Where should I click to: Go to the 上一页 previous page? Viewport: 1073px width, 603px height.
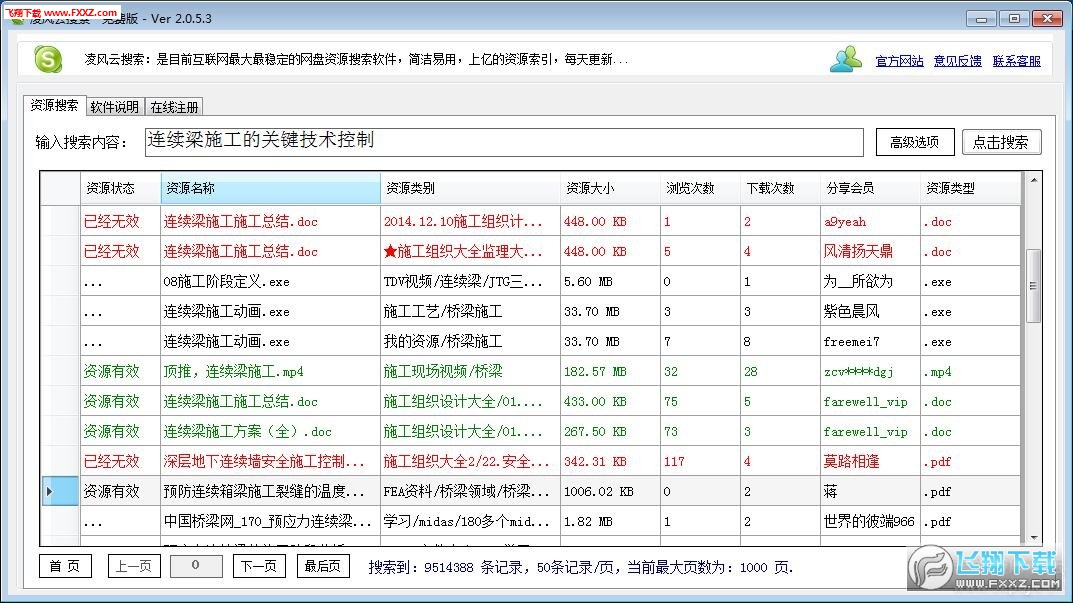click(x=134, y=566)
